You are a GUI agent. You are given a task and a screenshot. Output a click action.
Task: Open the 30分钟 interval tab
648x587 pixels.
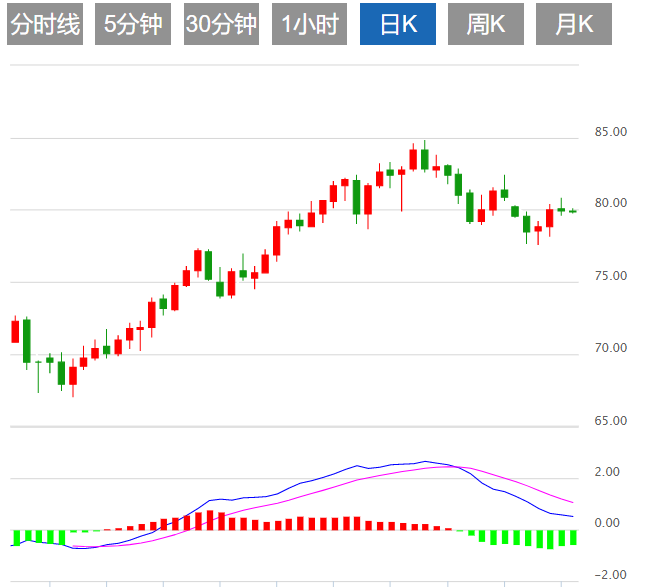click(221, 24)
